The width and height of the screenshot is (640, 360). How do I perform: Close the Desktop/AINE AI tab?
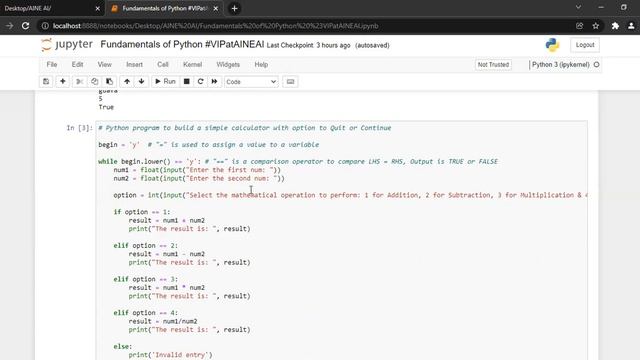click(98, 8)
